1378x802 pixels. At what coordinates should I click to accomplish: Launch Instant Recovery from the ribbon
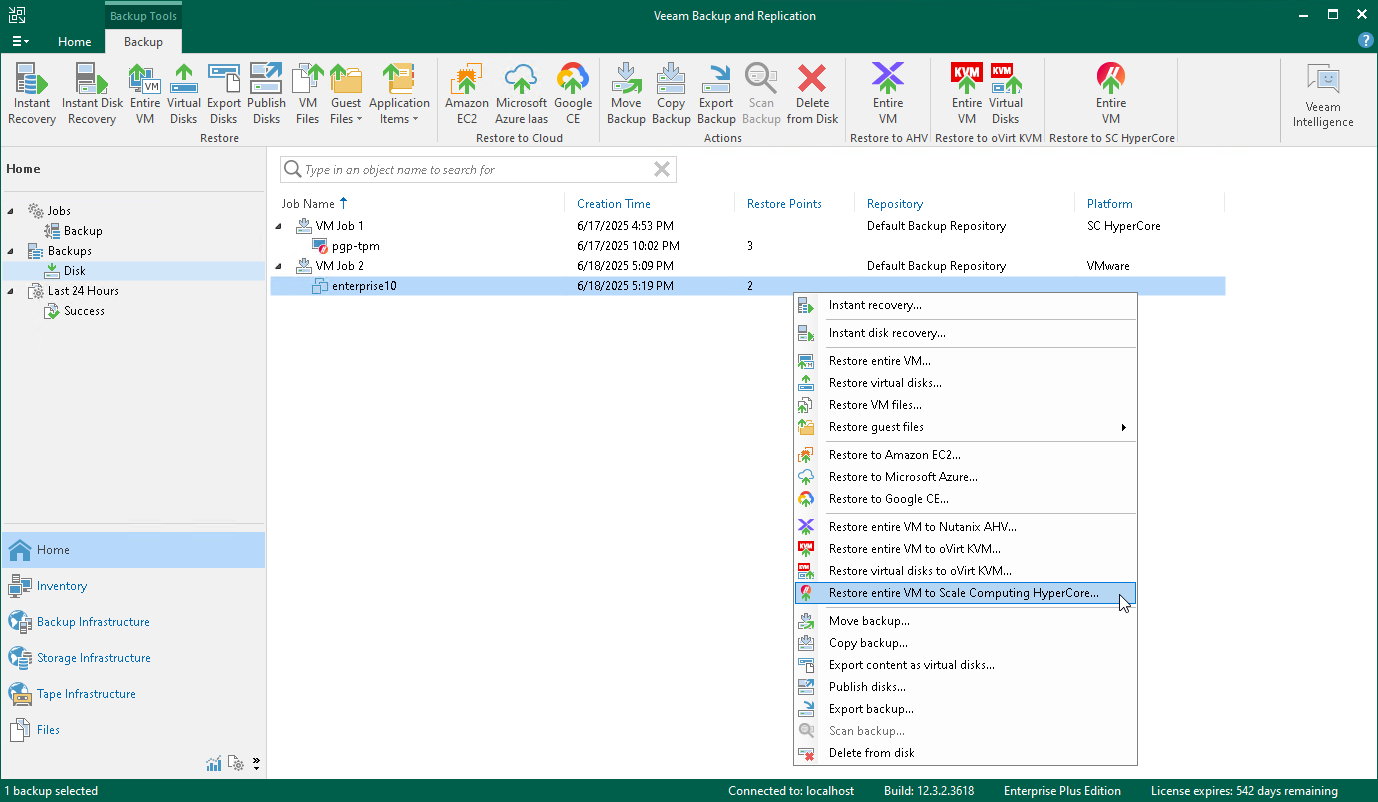(32, 94)
